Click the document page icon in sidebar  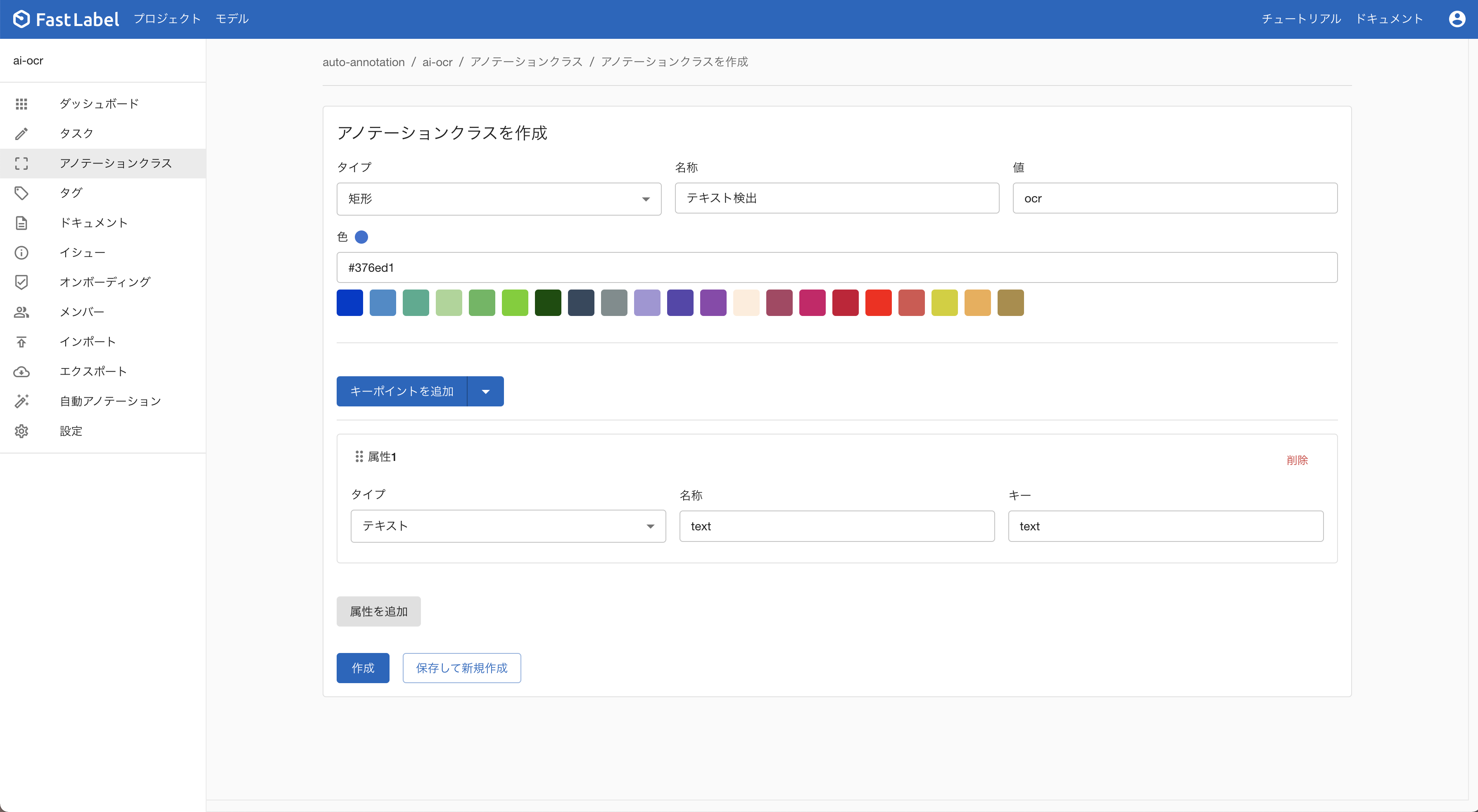click(x=21, y=223)
